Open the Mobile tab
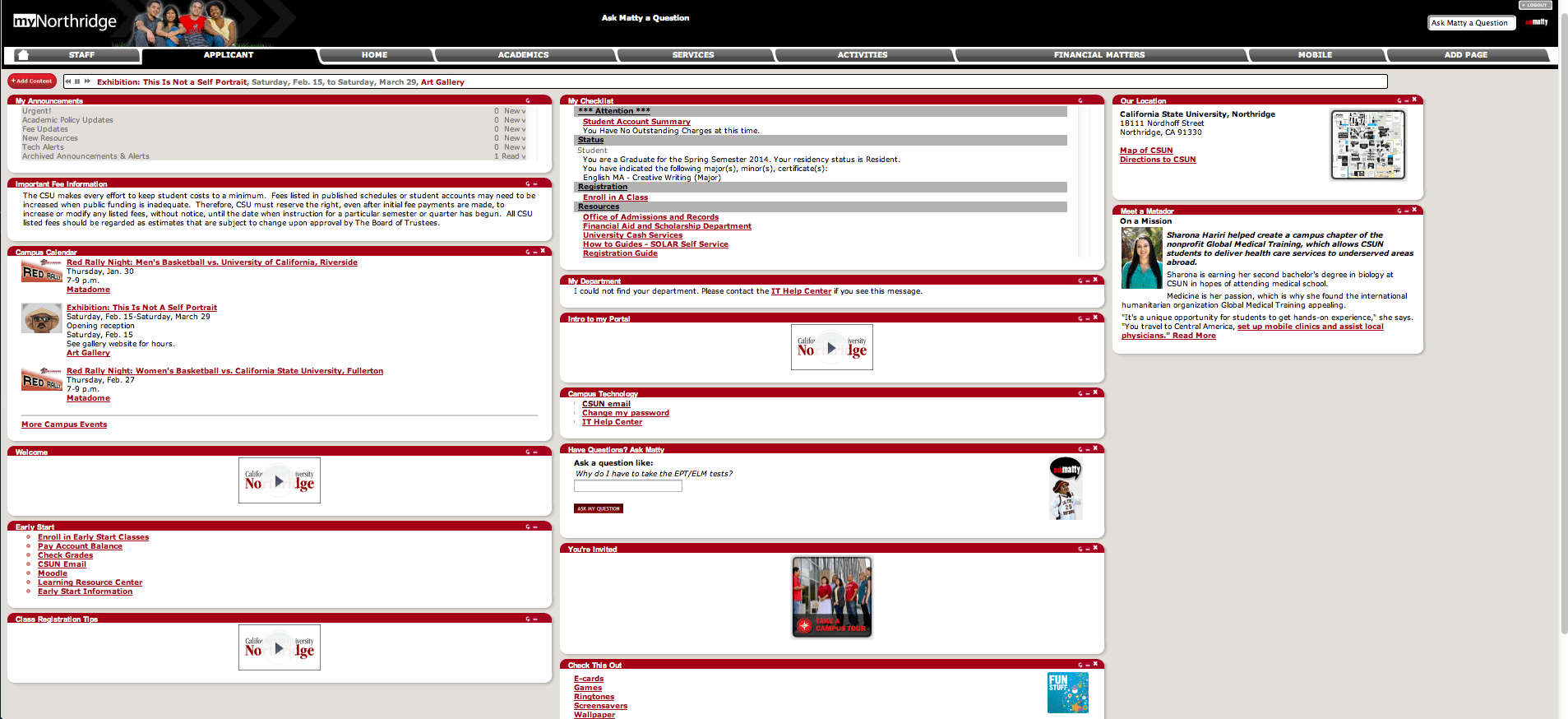Viewport: 1568px width, 719px height. (1315, 55)
